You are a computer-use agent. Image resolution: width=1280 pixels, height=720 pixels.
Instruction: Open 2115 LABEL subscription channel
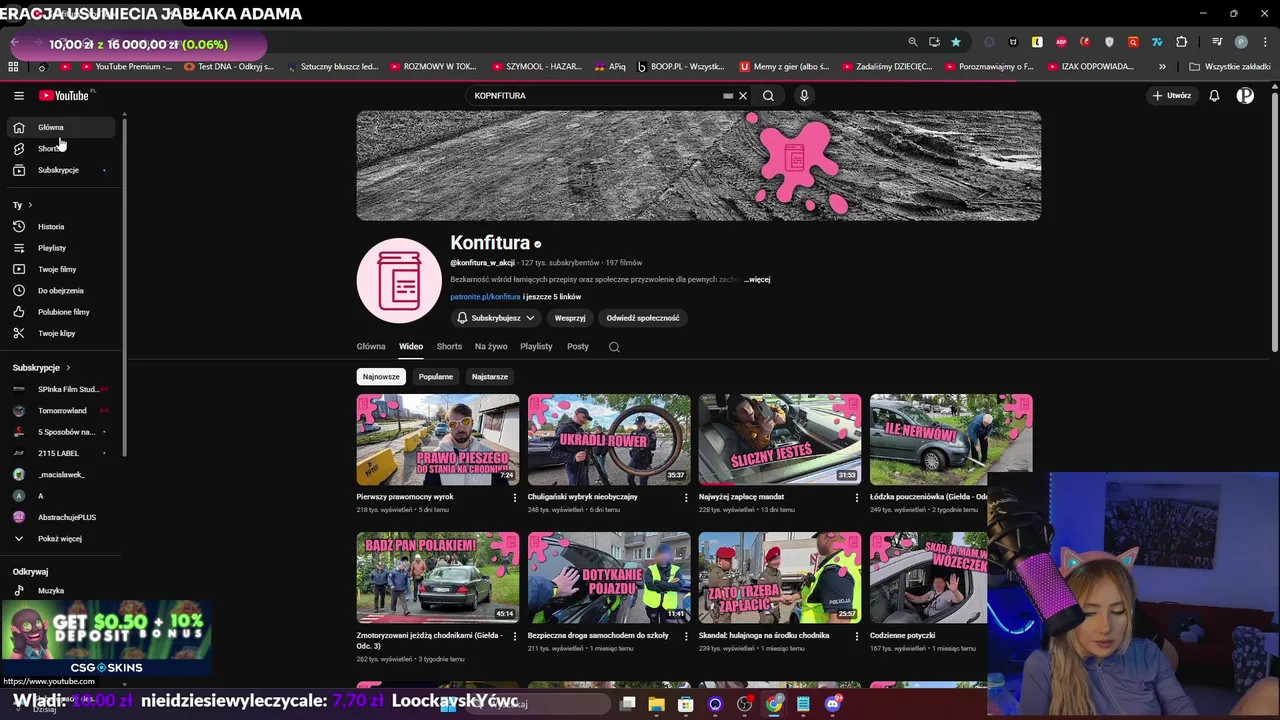click(61, 453)
